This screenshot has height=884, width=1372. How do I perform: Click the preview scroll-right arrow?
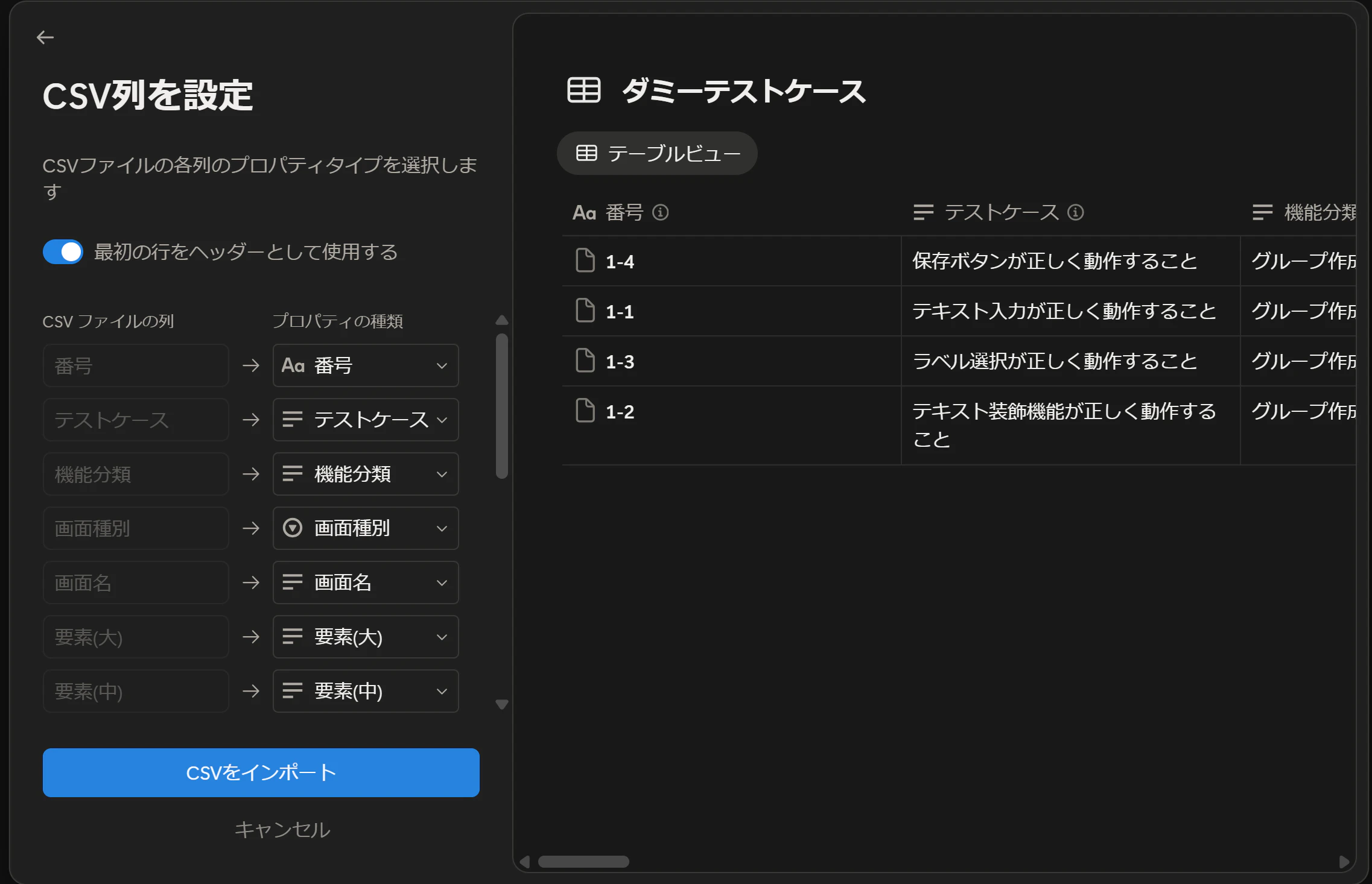click(1344, 862)
